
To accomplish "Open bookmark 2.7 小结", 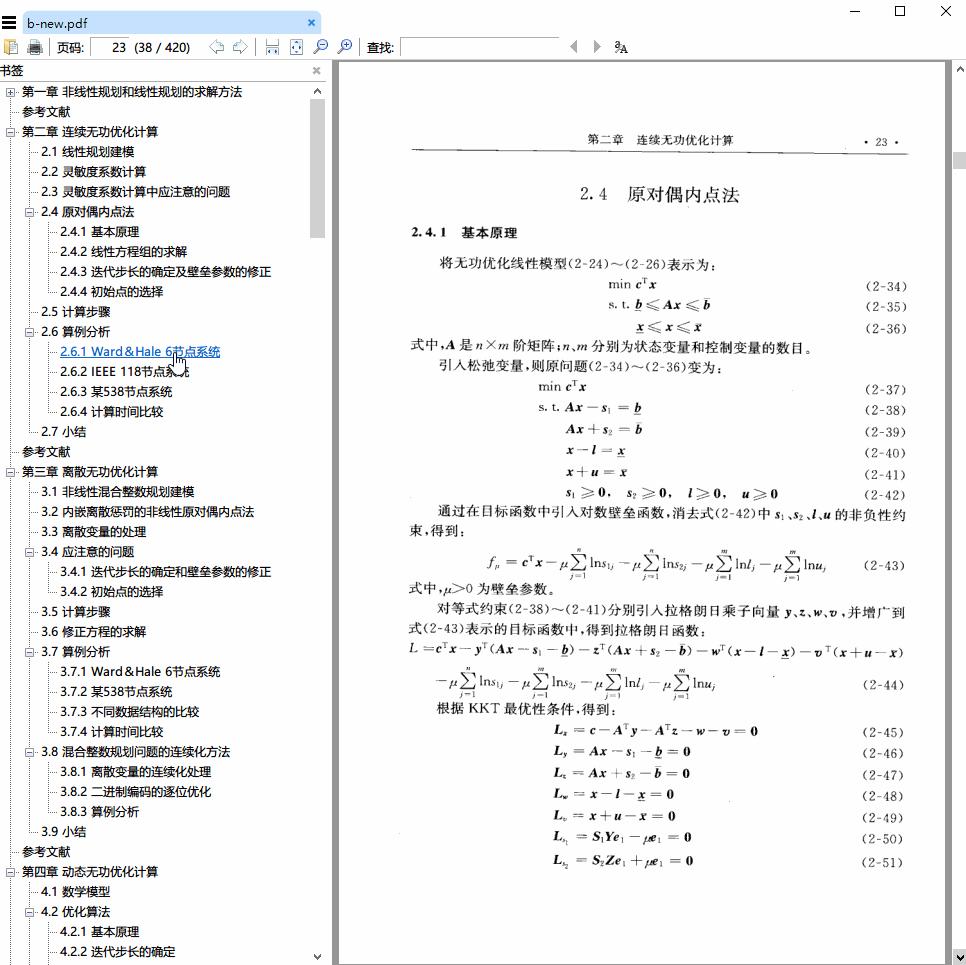I will [x=63, y=432].
